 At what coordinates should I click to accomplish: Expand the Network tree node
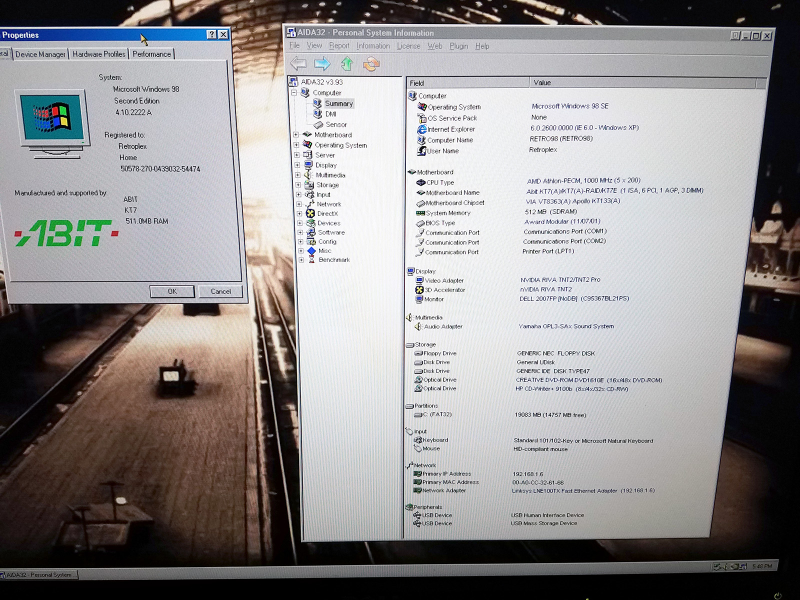pyautogui.click(x=299, y=204)
